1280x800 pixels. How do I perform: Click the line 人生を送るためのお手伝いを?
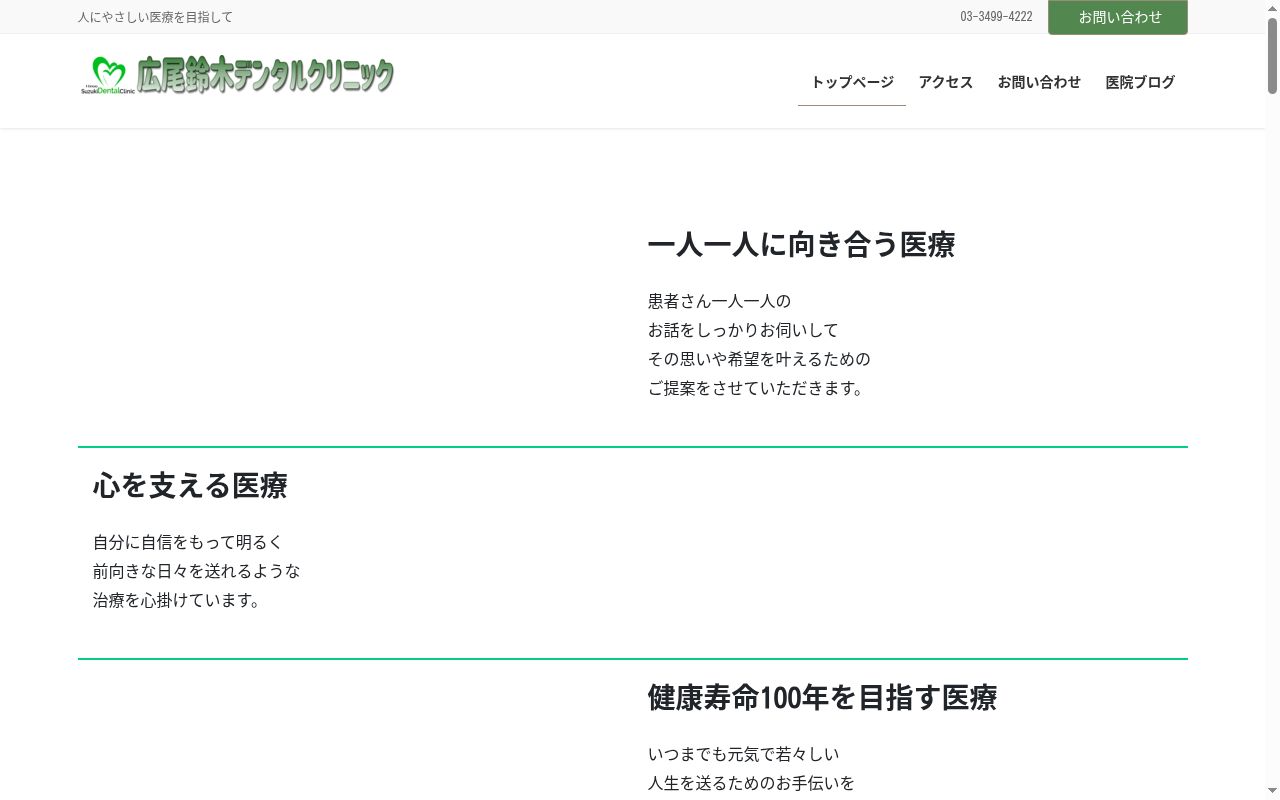tap(751, 783)
